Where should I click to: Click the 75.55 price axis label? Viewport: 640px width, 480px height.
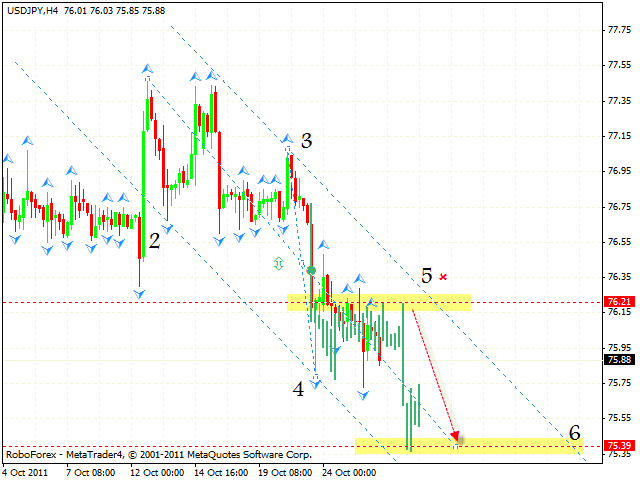tap(619, 418)
